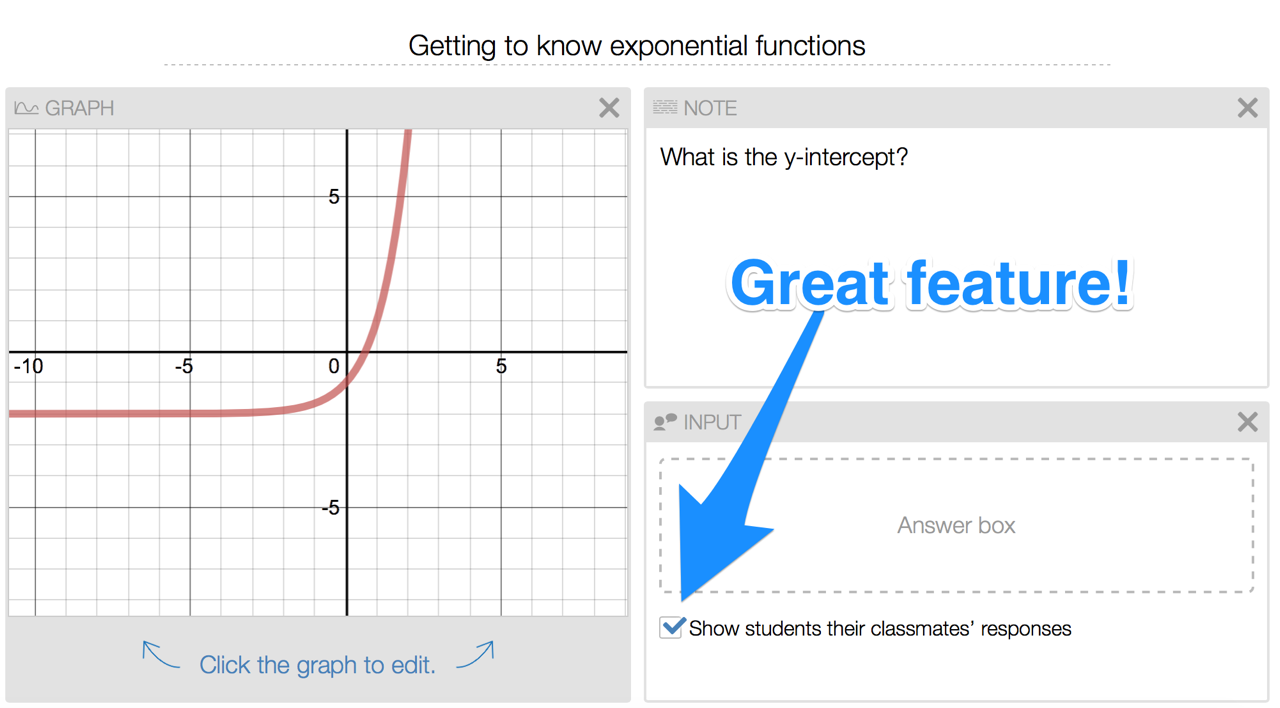Delete the INPUT panel with its X
Screen dimensions: 1280x708
(1247, 422)
